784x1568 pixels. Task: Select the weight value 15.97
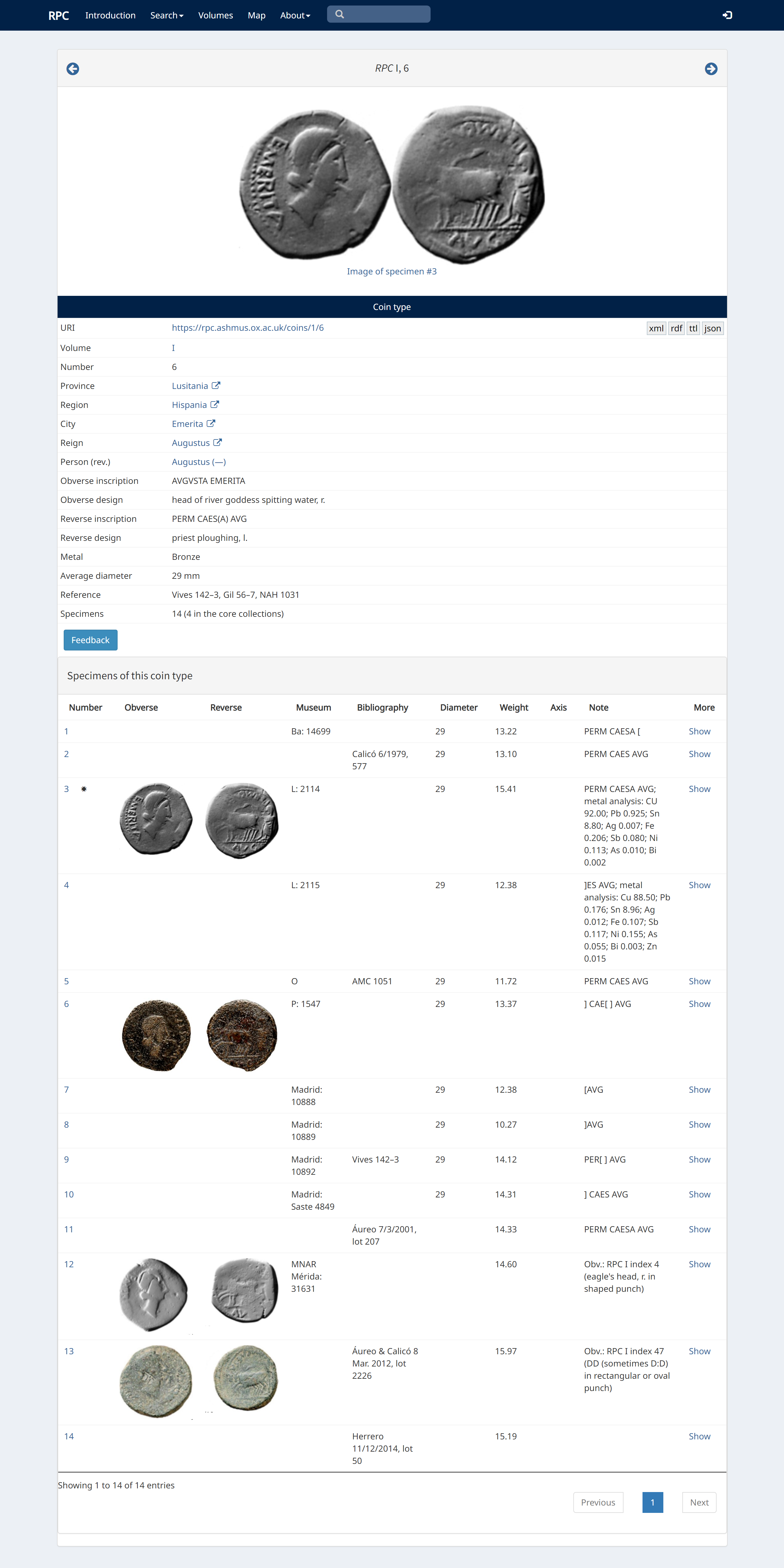tap(505, 1351)
